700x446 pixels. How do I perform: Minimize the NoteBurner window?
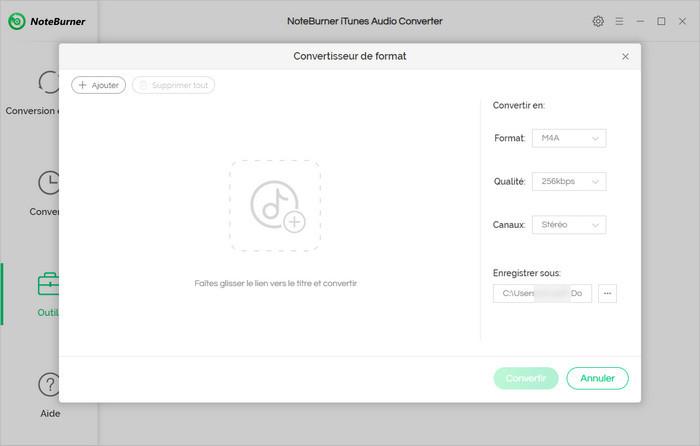pos(640,21)
